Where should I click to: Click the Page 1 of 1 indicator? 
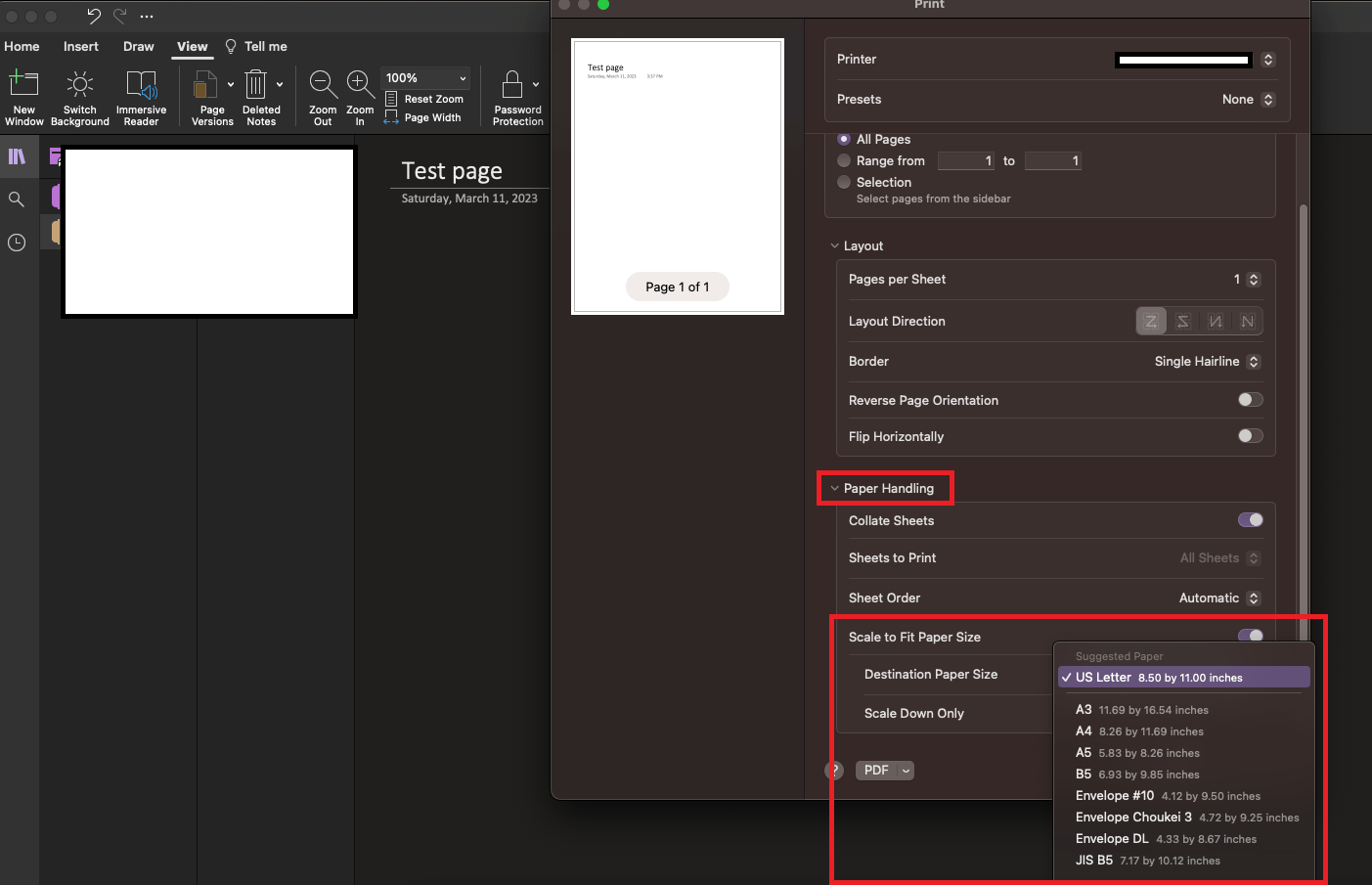tap(678, 287)
